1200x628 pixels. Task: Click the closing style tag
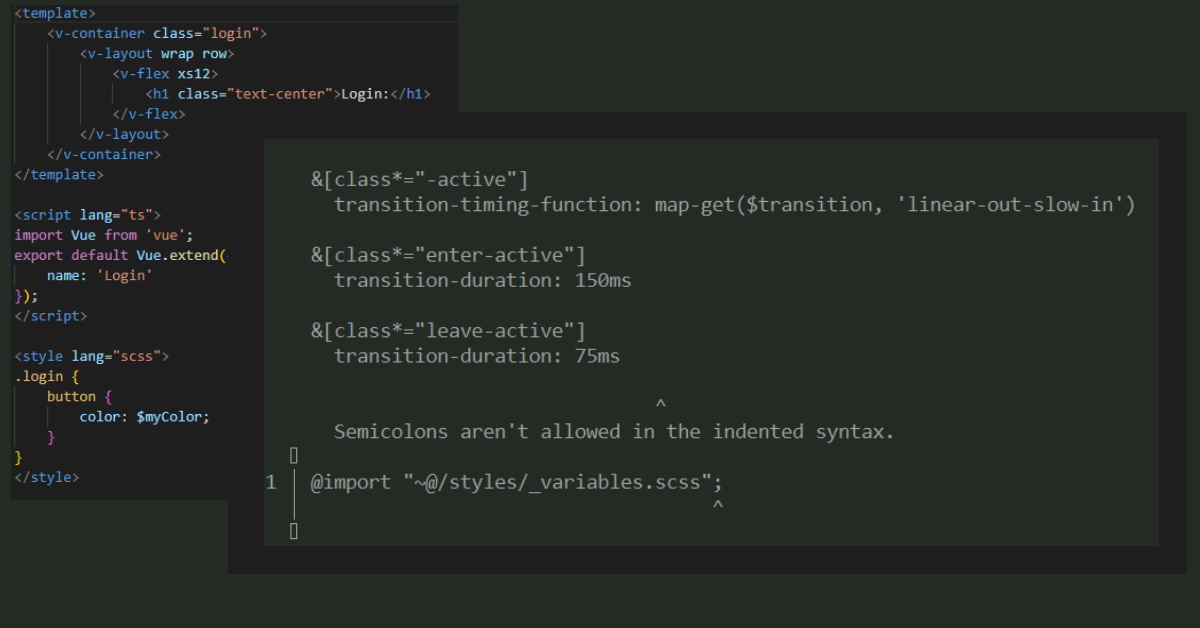46,477
